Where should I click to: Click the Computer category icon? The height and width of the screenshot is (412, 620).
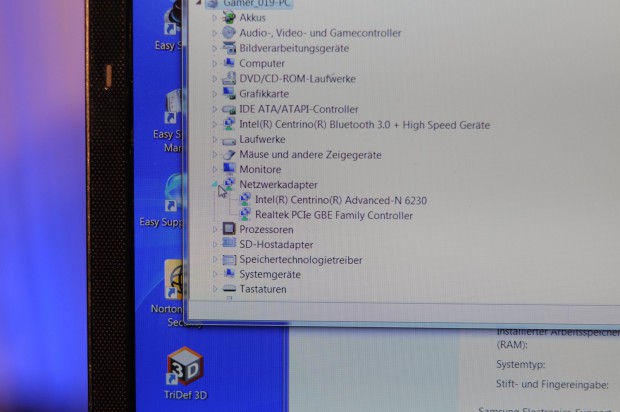pos(229,63)
